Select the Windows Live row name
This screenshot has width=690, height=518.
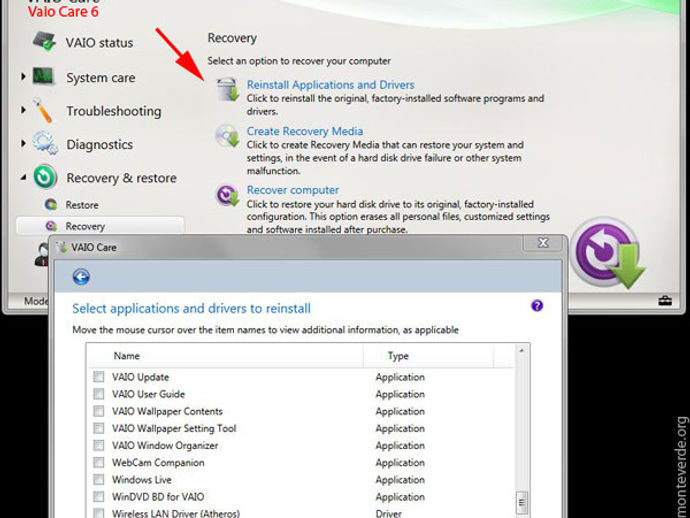pyautogui.click(x=142, y=480)
